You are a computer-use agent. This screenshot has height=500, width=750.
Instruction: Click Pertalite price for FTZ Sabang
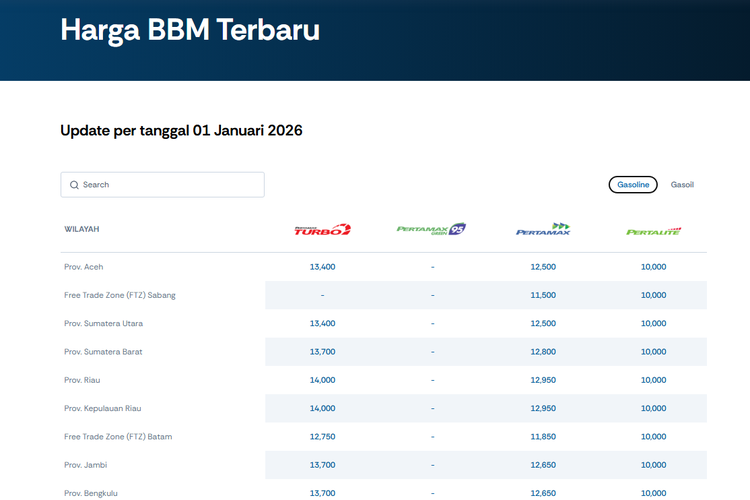pos(653,295)
